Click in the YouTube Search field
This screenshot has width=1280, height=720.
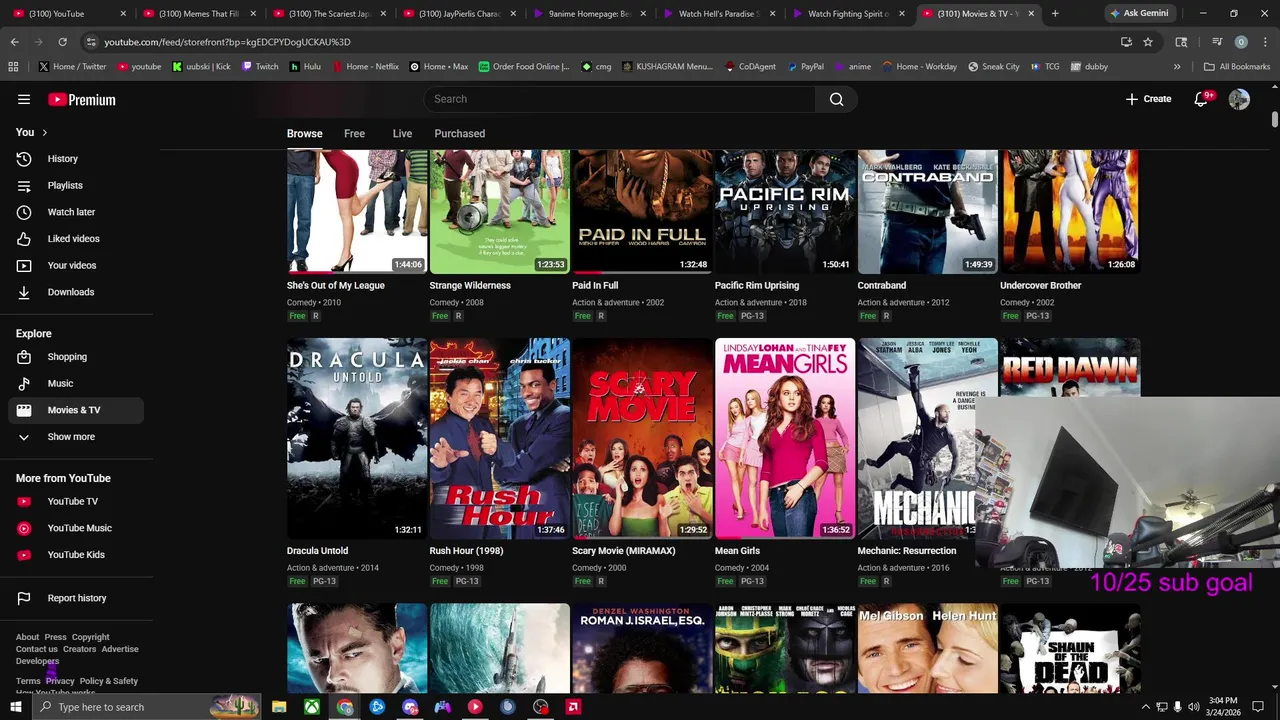tap(618, 99)
